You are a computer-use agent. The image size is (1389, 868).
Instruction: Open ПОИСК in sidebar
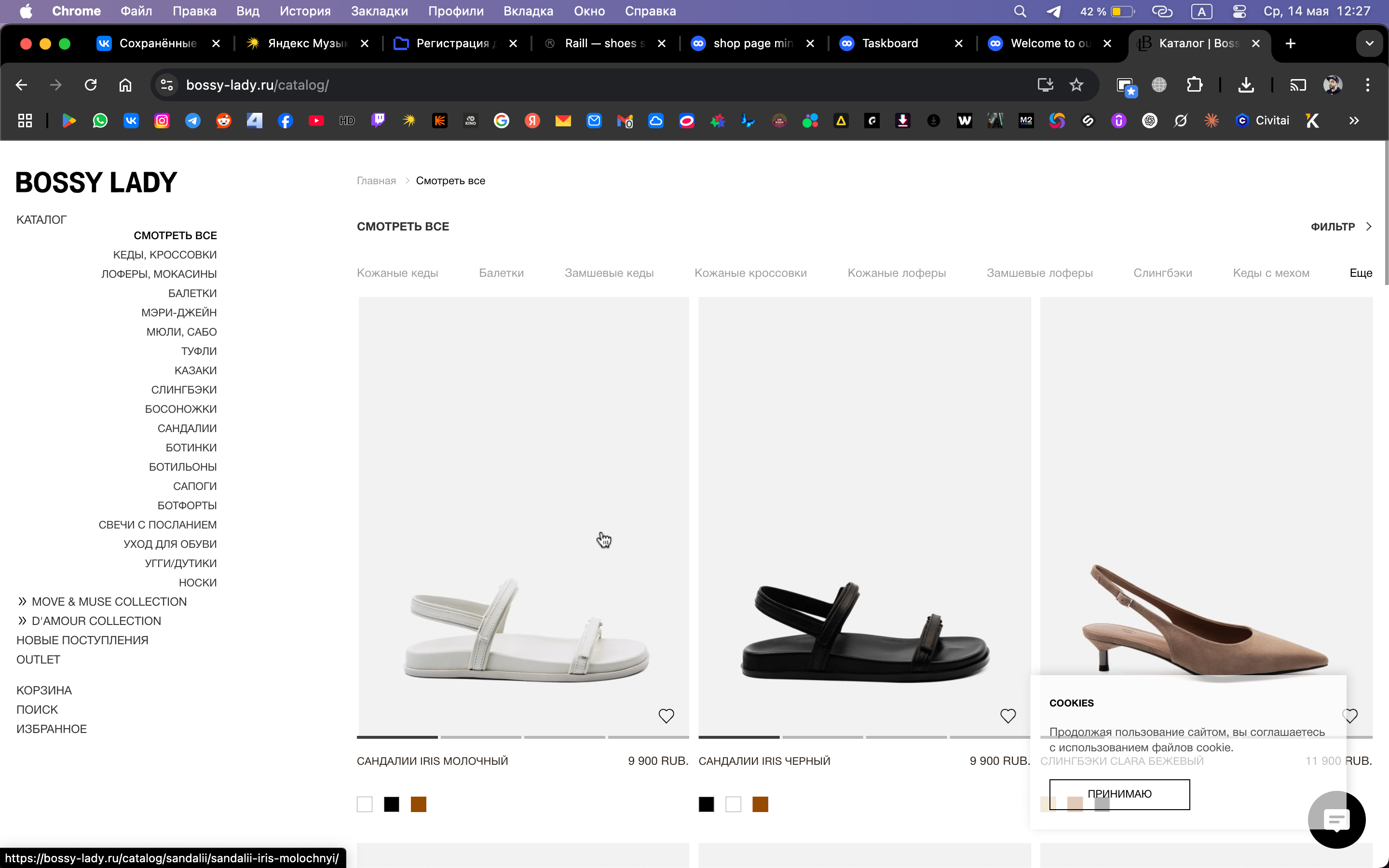tap(37, 709)
